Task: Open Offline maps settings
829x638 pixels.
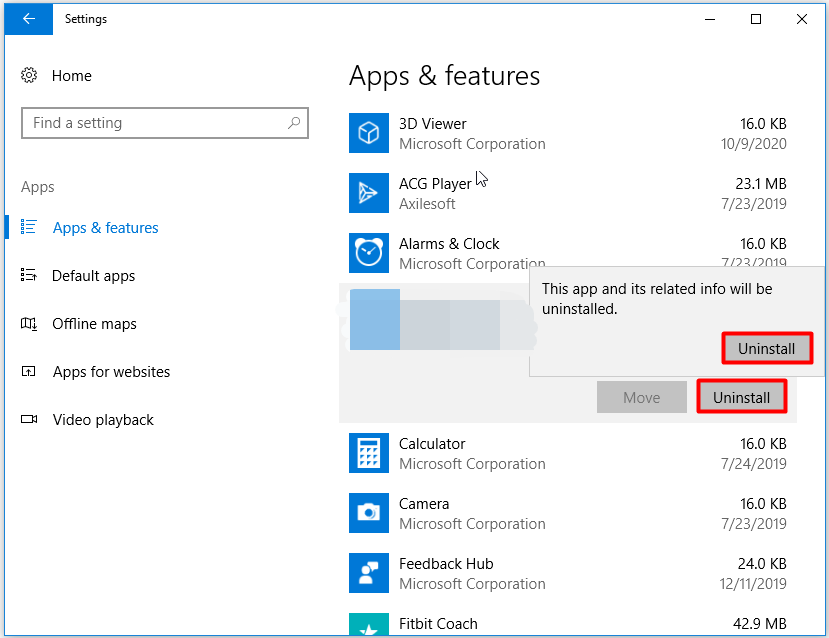Action: click(x=89, y=323)
